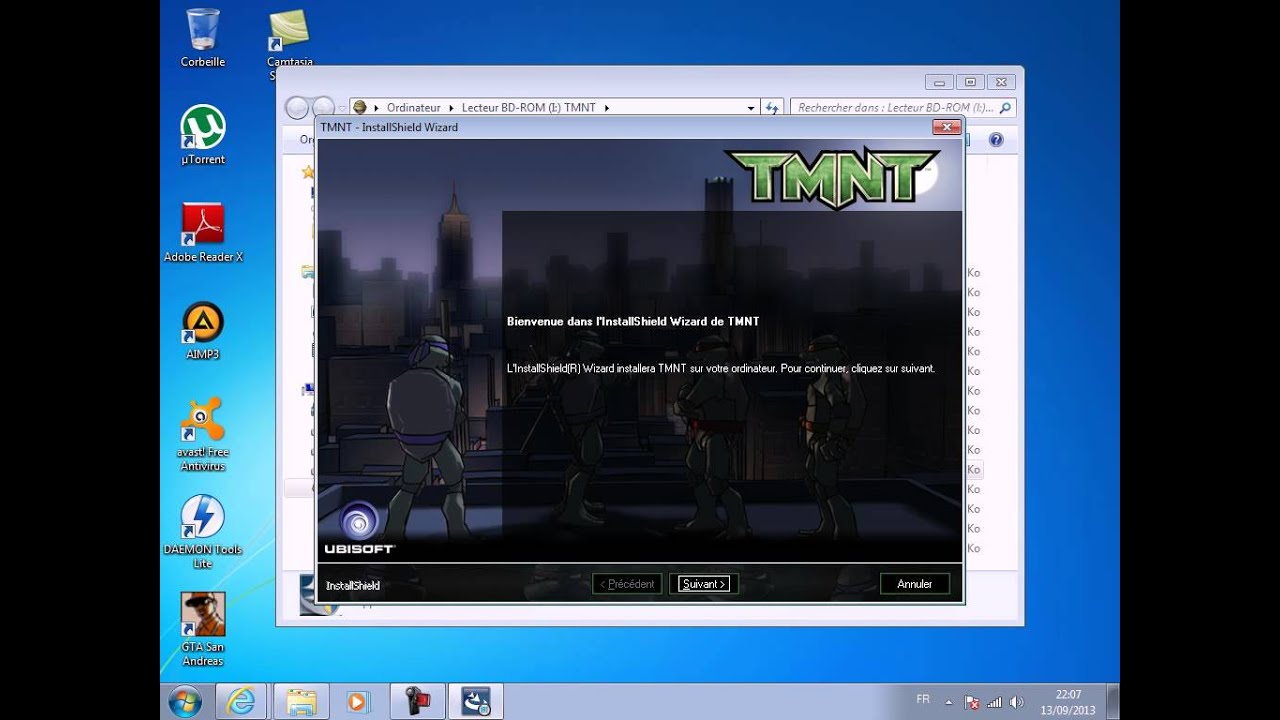Launch Internet Explorer from the taskbar
This screenshot has width=1280, height=720.
[x=241, y=701]
